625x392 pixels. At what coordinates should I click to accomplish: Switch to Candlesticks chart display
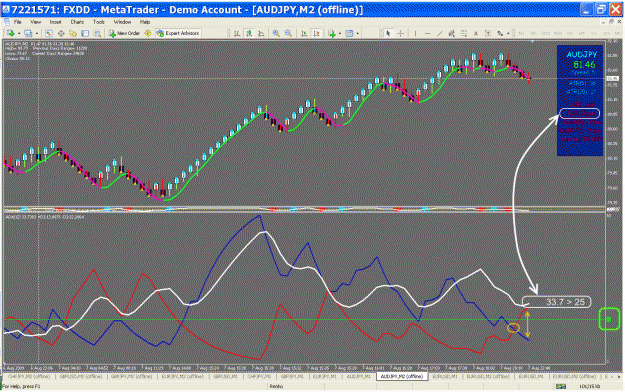(x=249, y=33)
